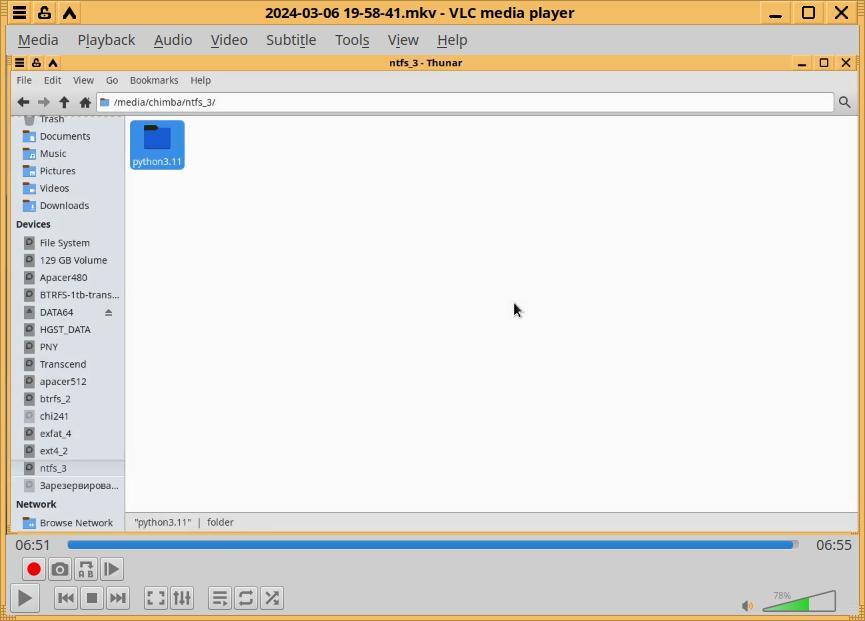Open the VLC Video menu
This screenshot has height=621, width=865.
229,40
